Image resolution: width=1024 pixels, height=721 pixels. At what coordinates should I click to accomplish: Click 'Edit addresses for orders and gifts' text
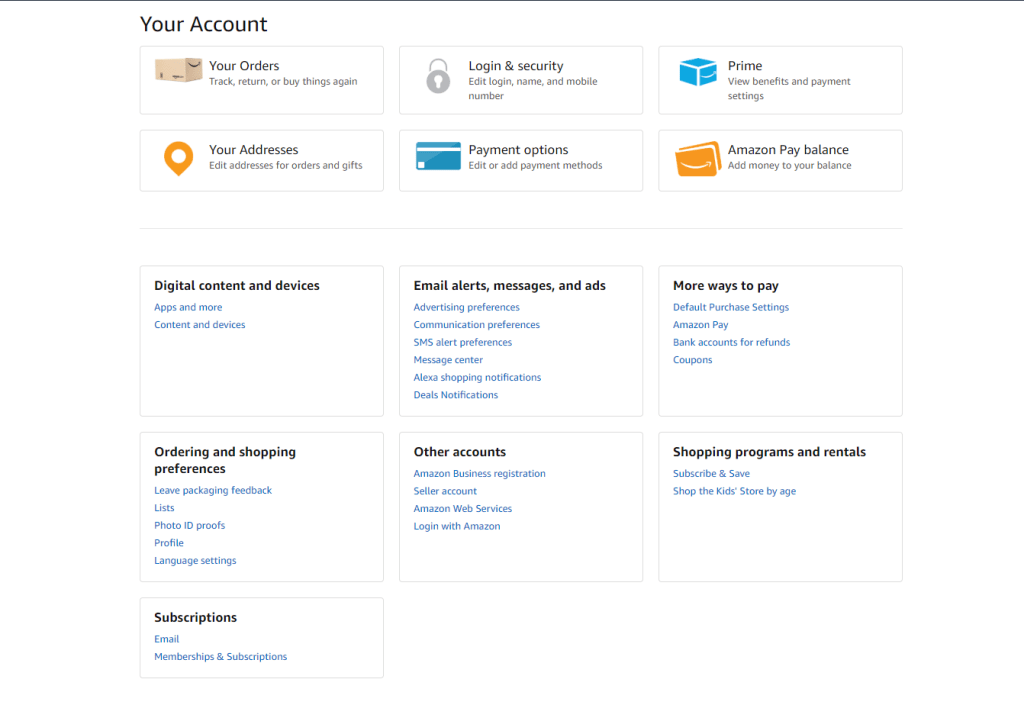(285, 166)
